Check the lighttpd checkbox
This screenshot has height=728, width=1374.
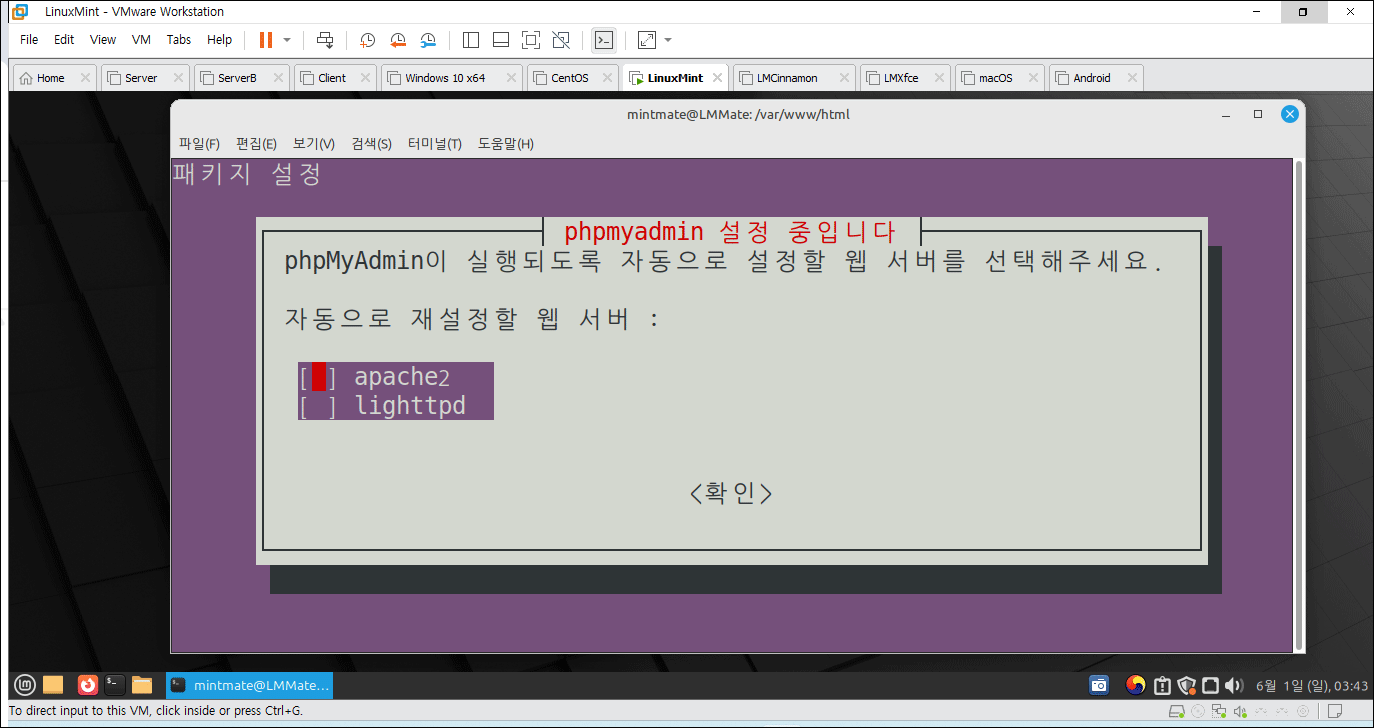click(318, 406)
